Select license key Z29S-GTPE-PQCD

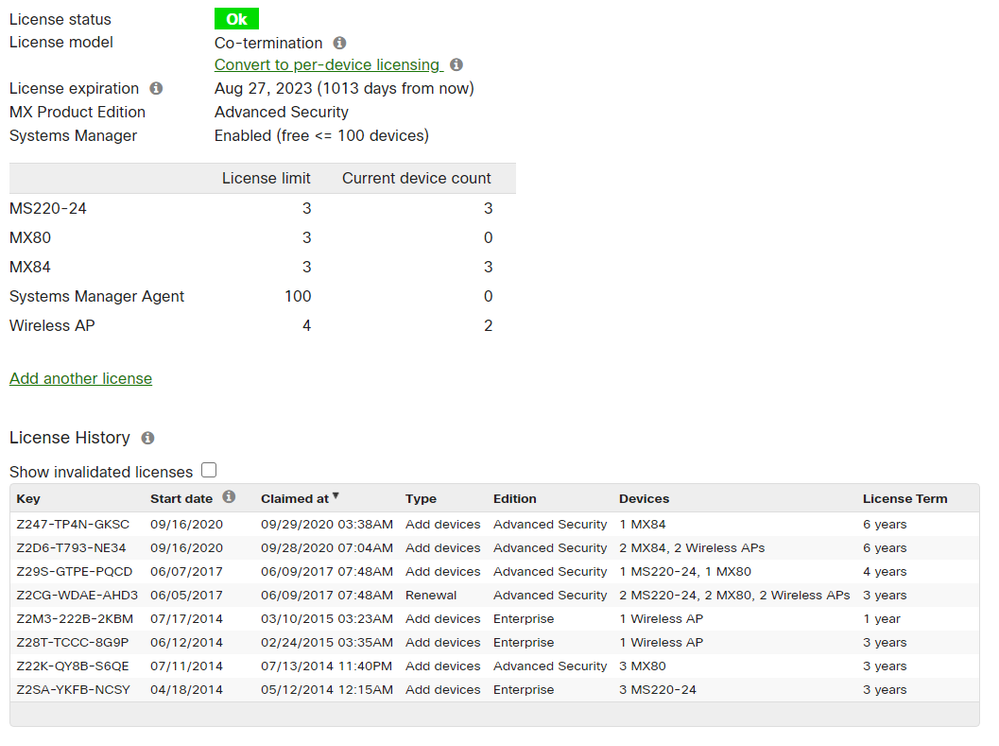pyautogui.click(x=75, y=571)
